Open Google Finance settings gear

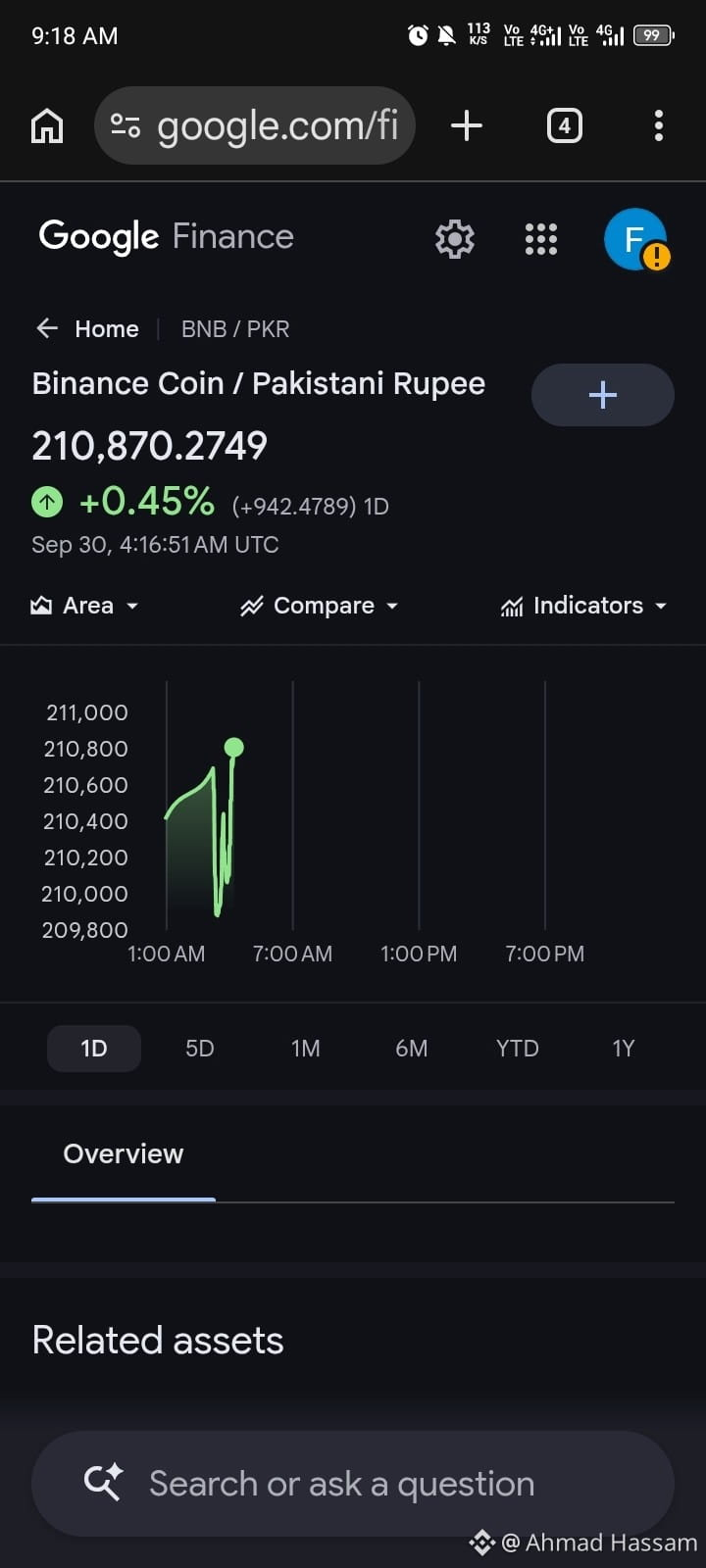coord(455,238)
